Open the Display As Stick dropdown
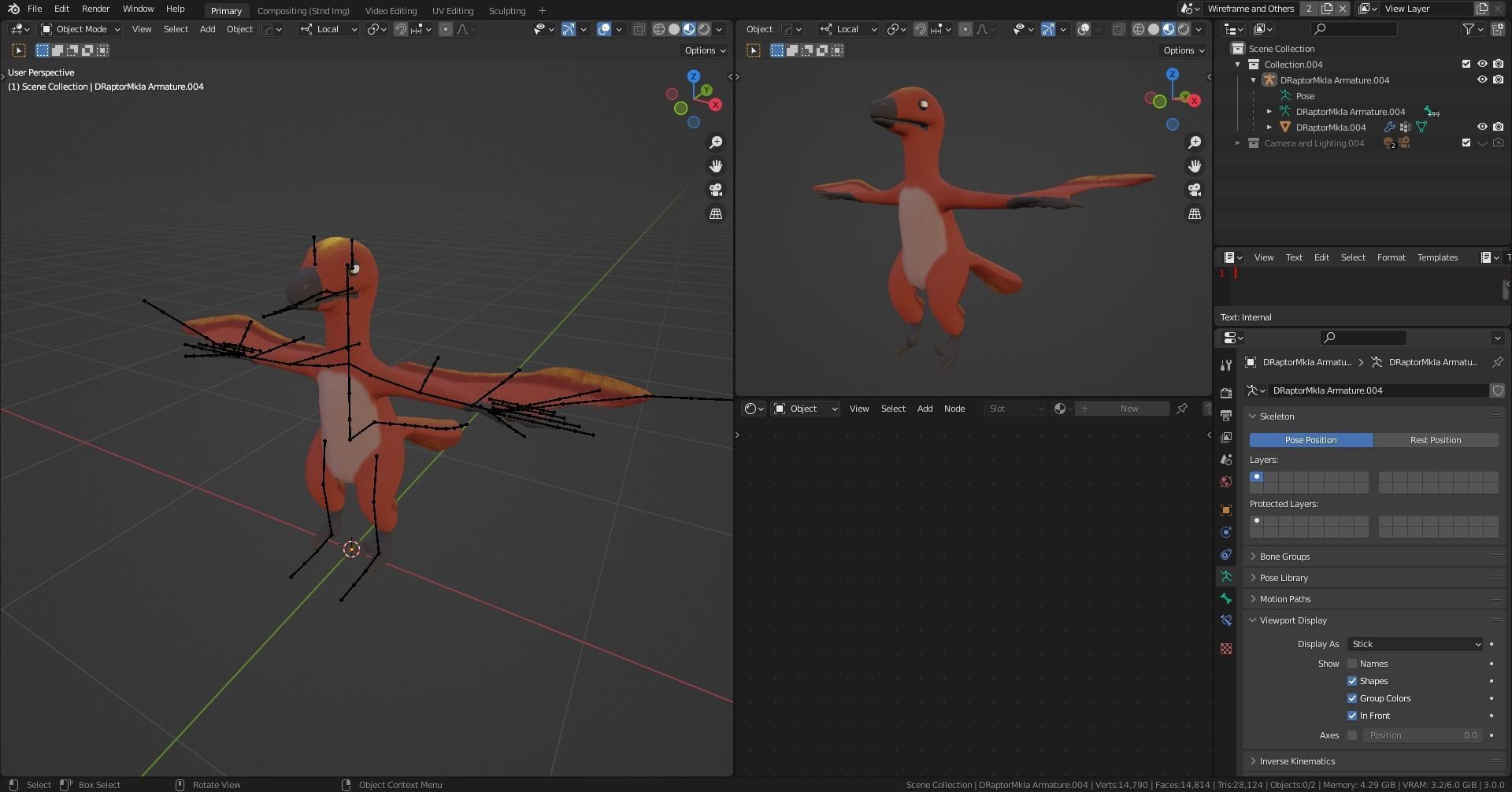 (1414, 644)
